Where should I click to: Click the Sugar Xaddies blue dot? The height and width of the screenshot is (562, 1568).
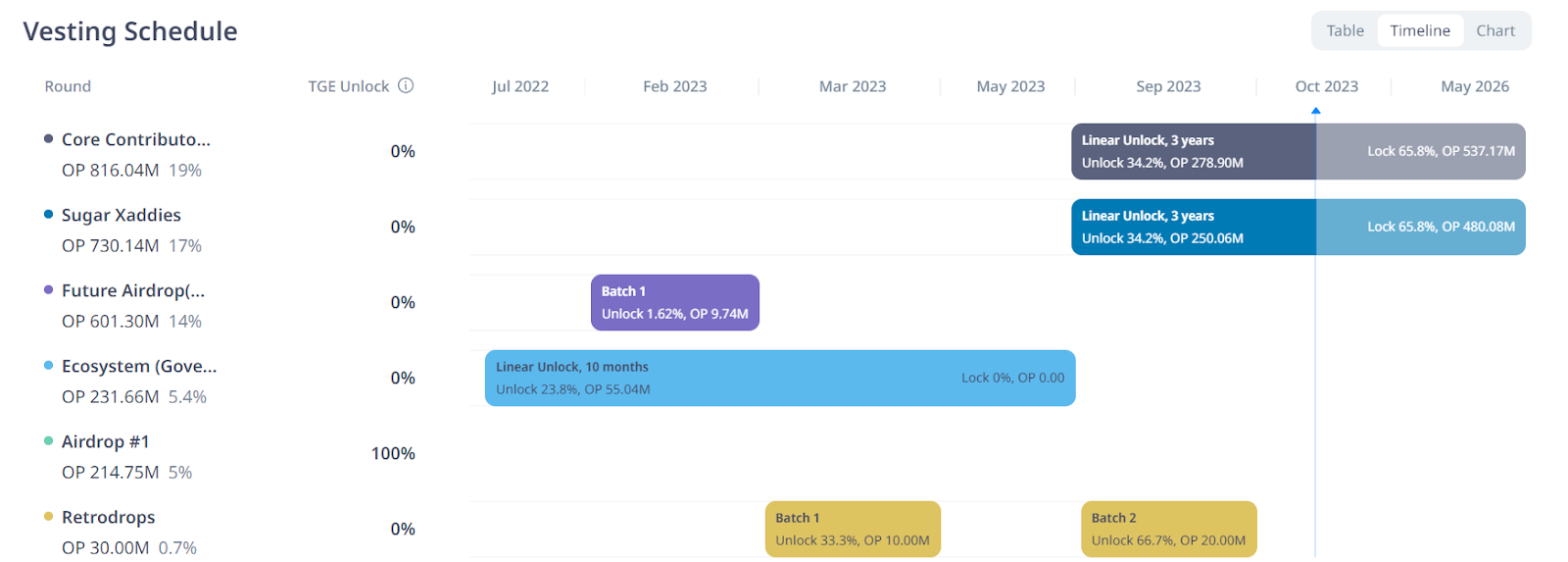48,214
